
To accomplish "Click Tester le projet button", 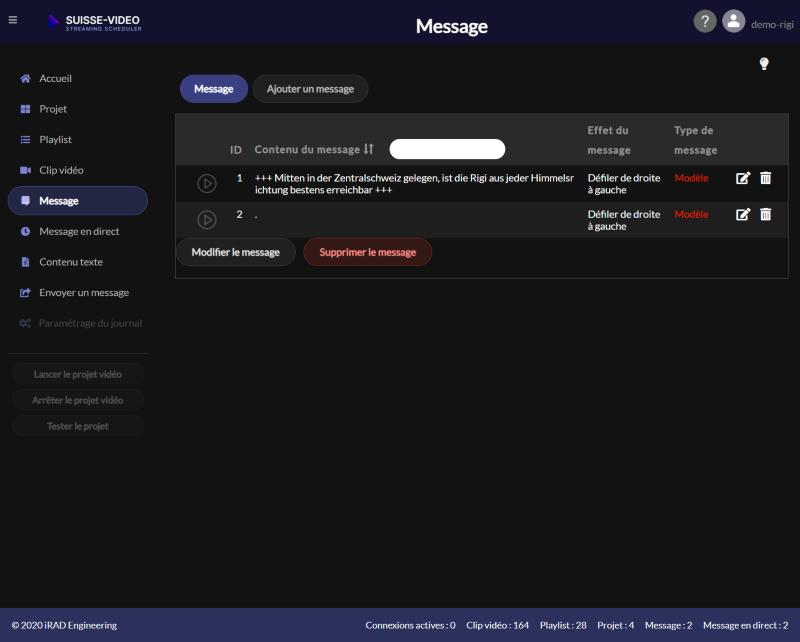I will click(78, 427).
